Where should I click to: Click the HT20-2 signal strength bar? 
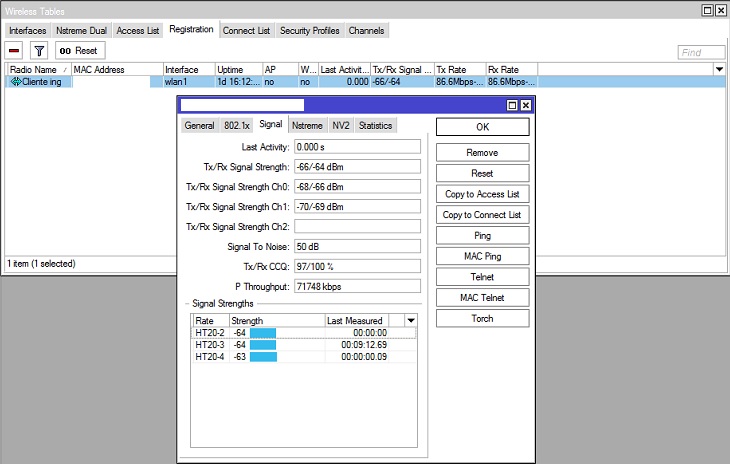pos(262,333)
